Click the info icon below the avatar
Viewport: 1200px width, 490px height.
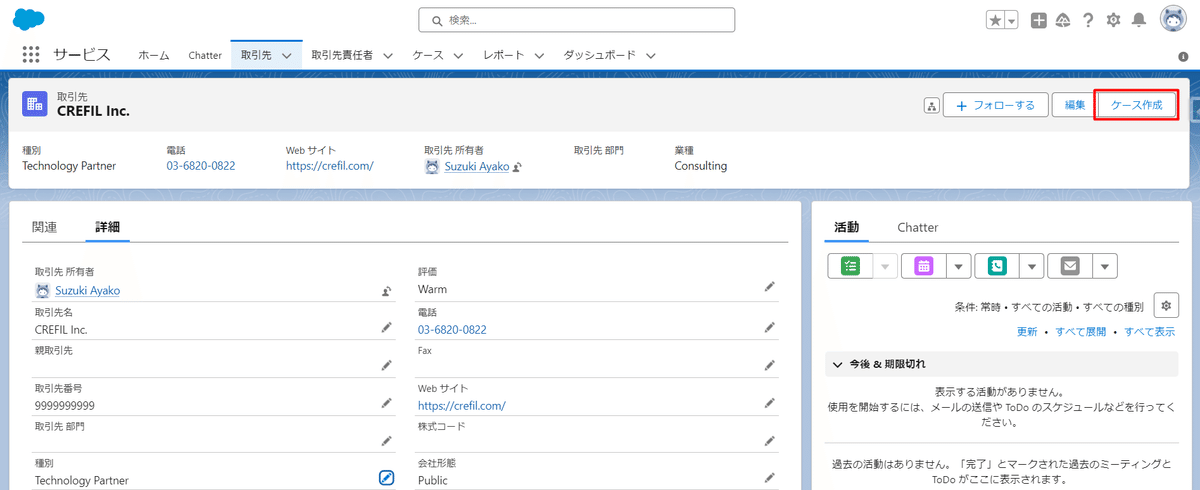pos(1182,57)
